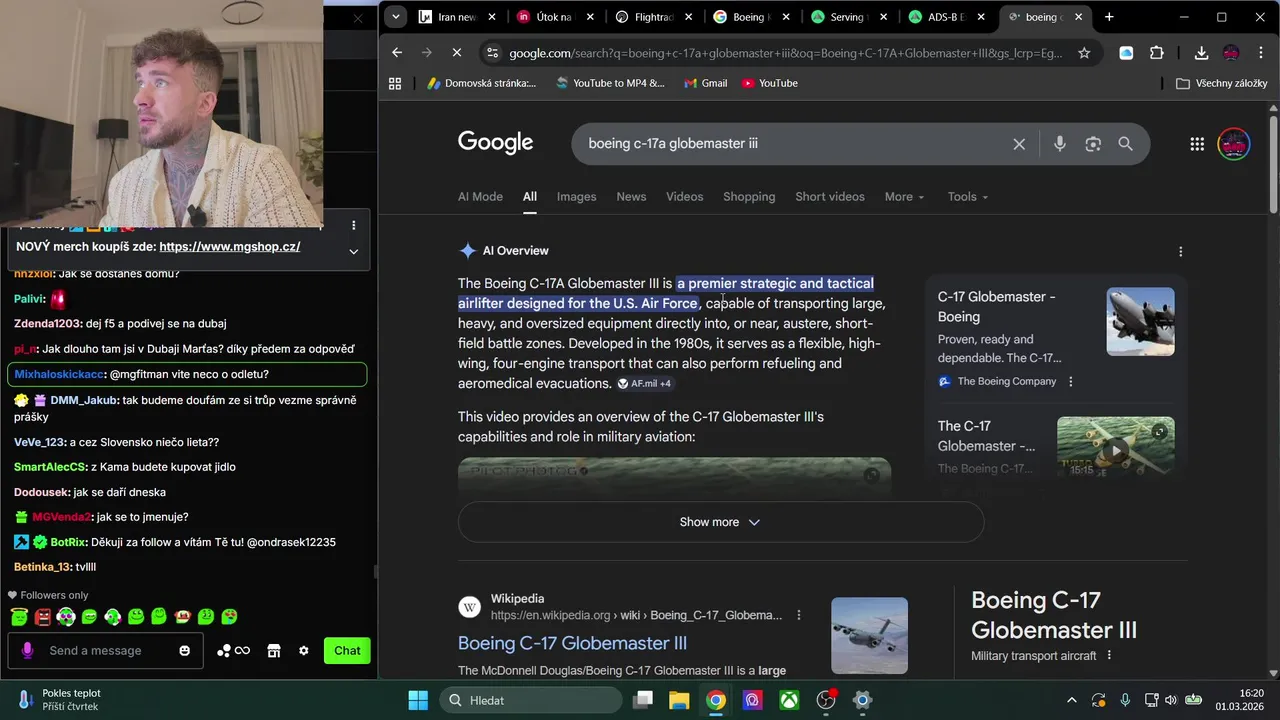Open Chrome profile avatar in toolbar

pos(1231,53)
